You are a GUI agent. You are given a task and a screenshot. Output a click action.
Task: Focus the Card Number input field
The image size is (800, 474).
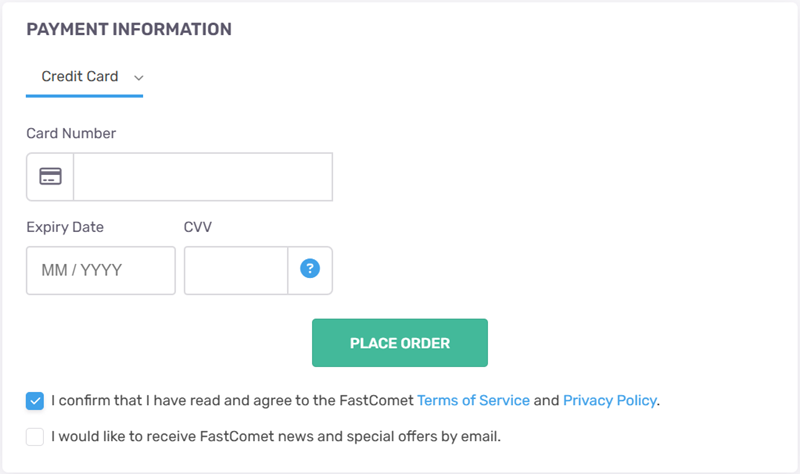pos(203,177)
